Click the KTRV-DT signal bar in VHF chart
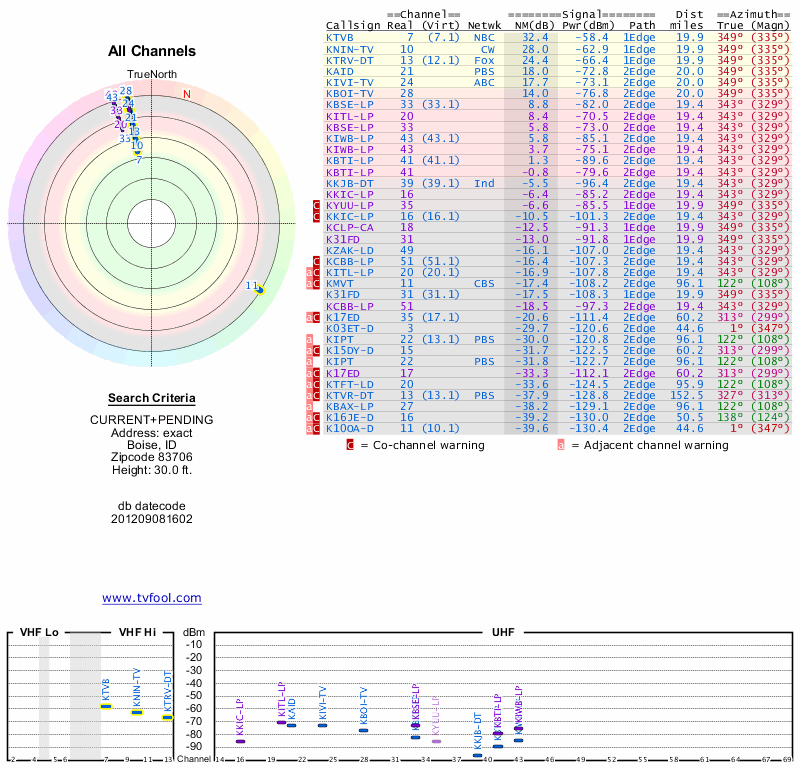Viewport: 800px width, 768px height. [168, 717]
